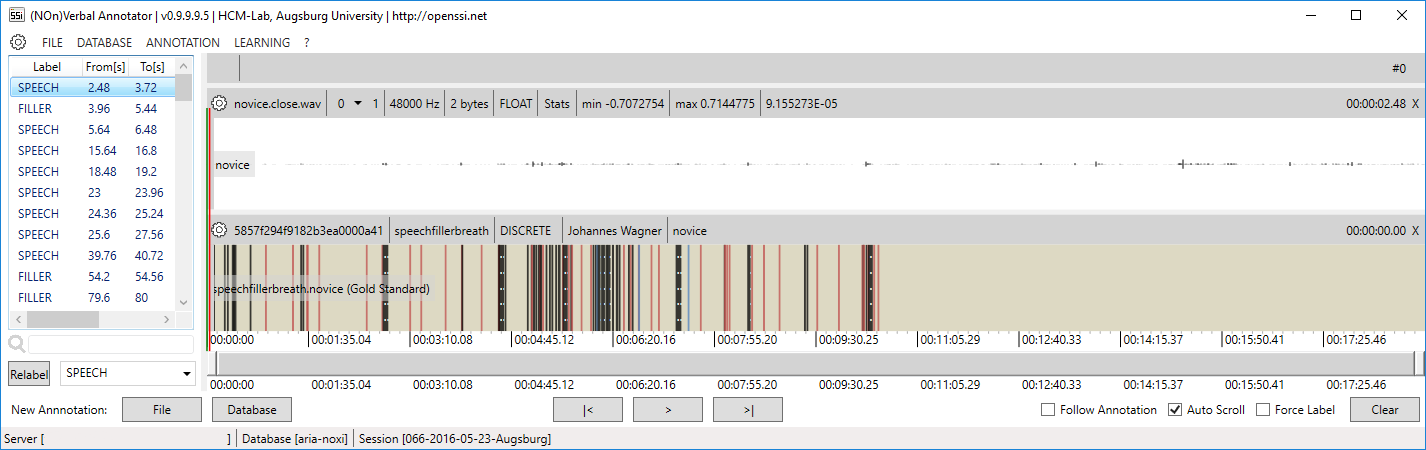Uncheck the Auto Scroll checkbox
Screen dimensions: 1426x450
1175,410
